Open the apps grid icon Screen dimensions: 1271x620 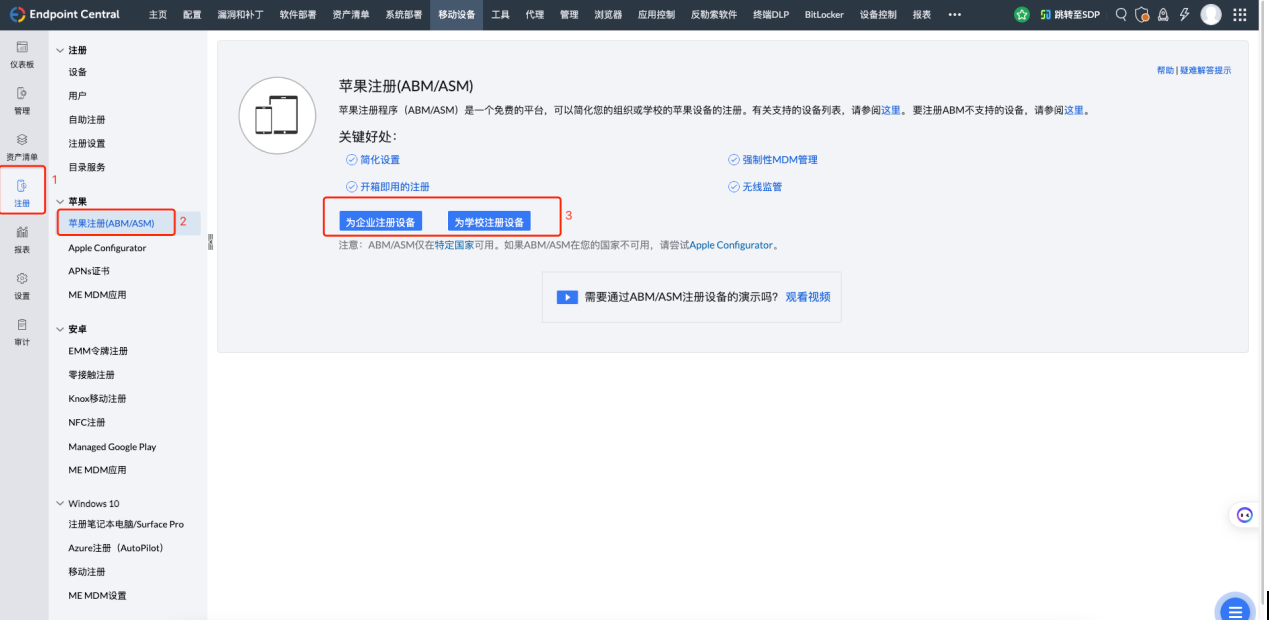click(x=1240, y=14)
